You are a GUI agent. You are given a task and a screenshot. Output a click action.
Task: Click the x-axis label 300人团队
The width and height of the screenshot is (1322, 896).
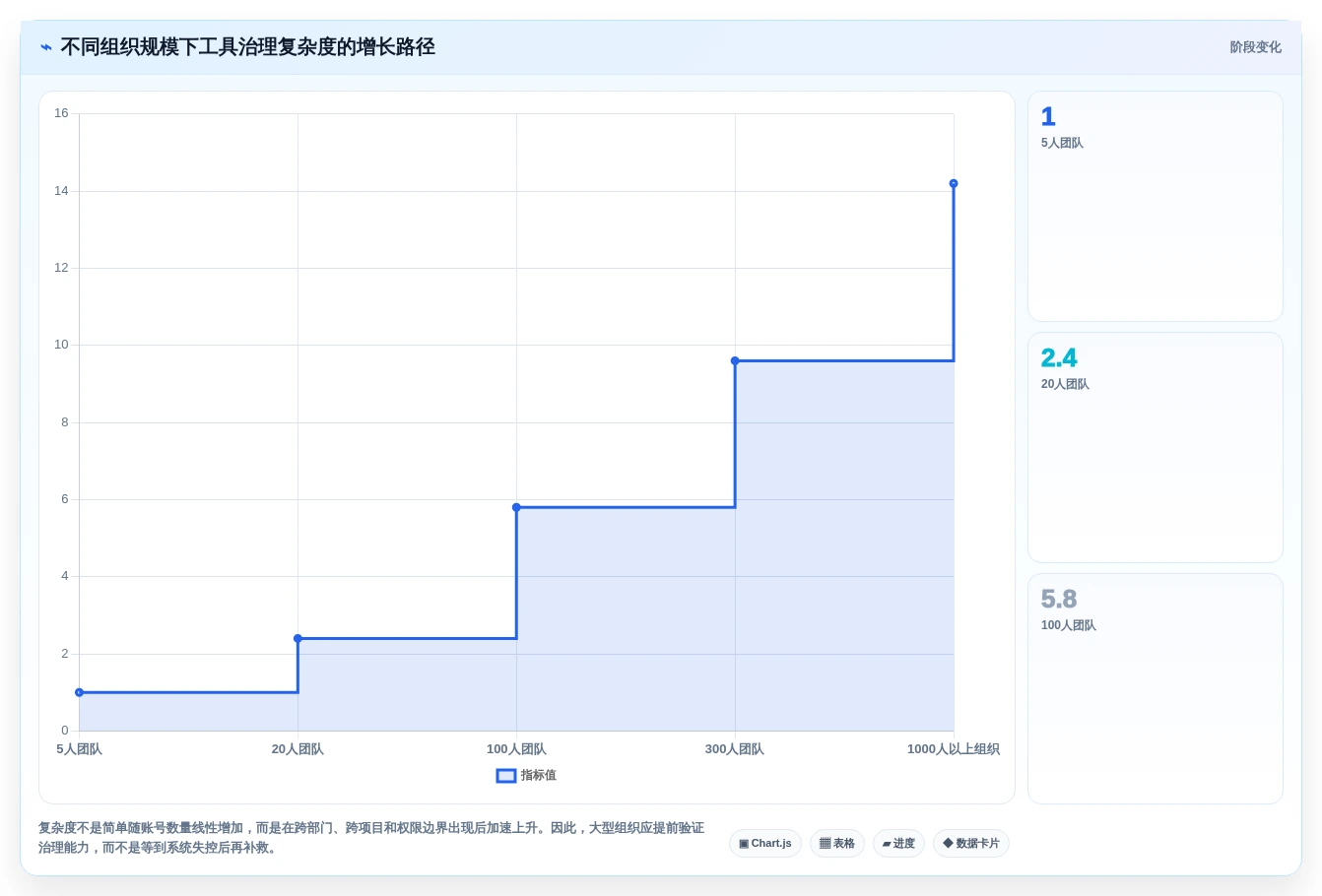click(x=735, y=749)
